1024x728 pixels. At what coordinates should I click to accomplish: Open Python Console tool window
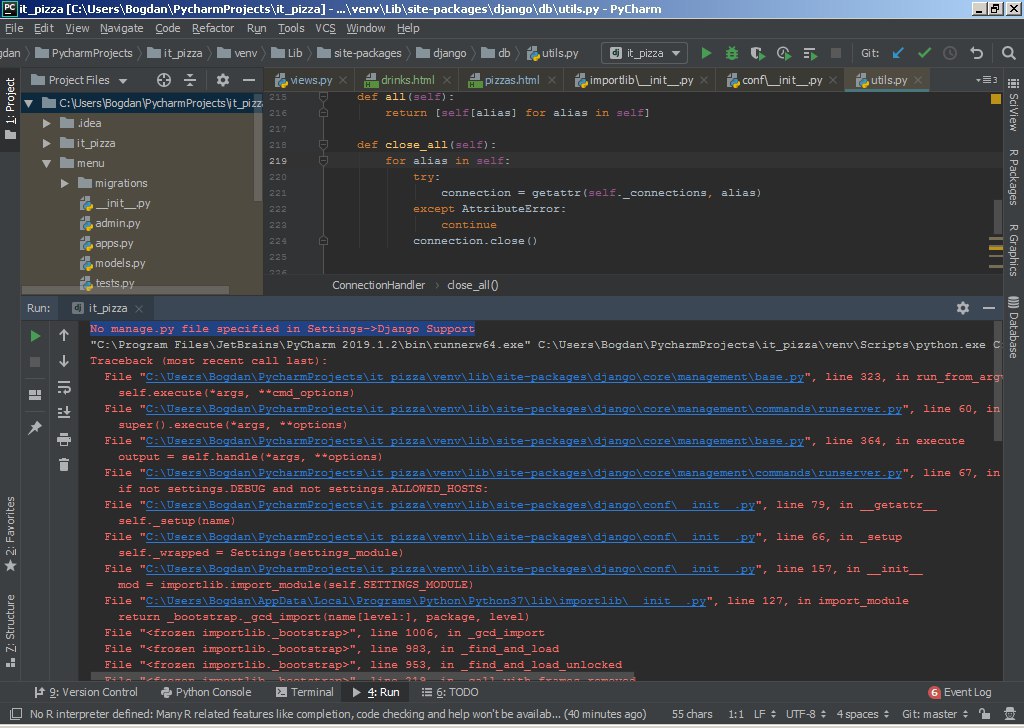[206, 692]
